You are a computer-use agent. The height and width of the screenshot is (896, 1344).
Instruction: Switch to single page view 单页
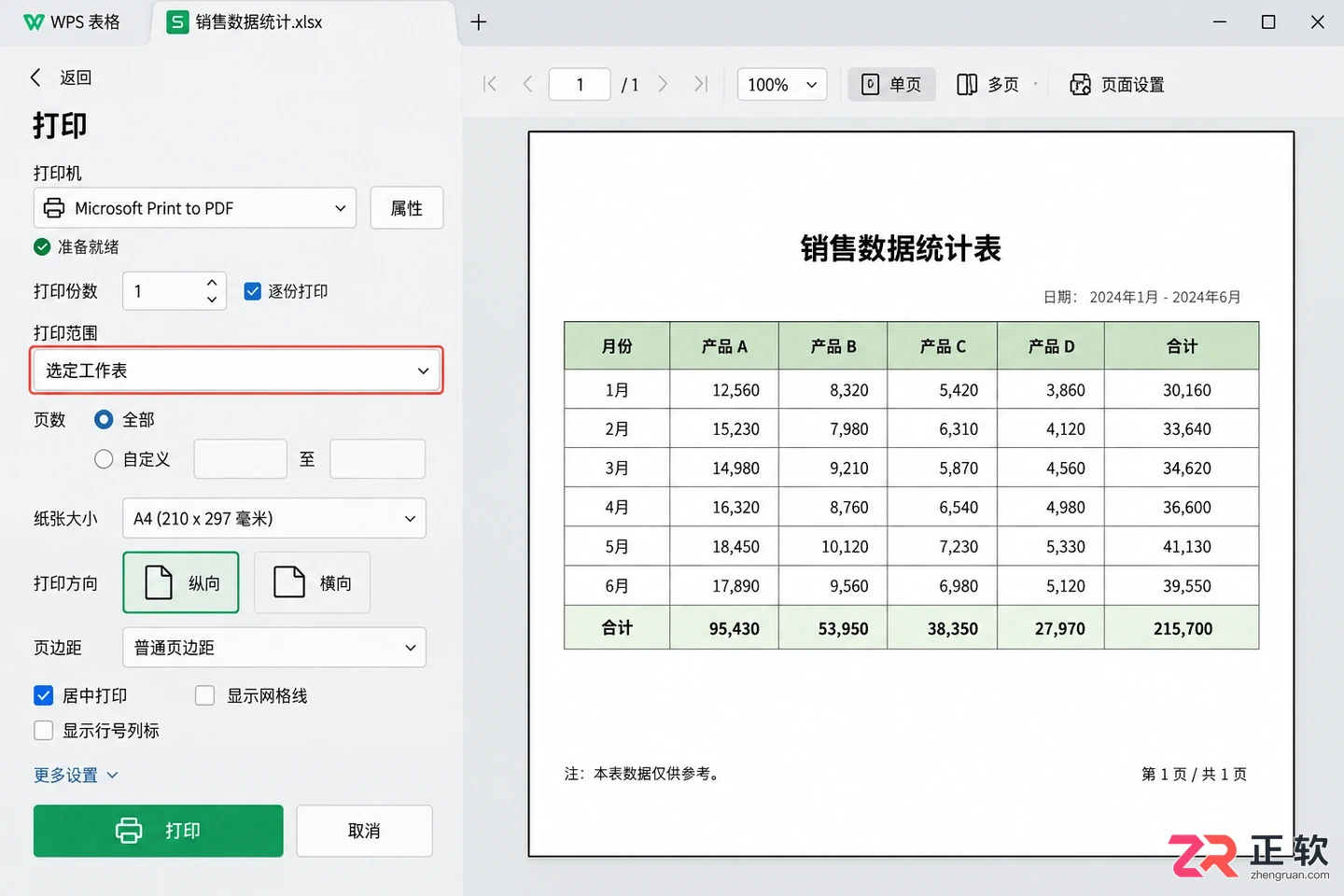coord(891,85)
